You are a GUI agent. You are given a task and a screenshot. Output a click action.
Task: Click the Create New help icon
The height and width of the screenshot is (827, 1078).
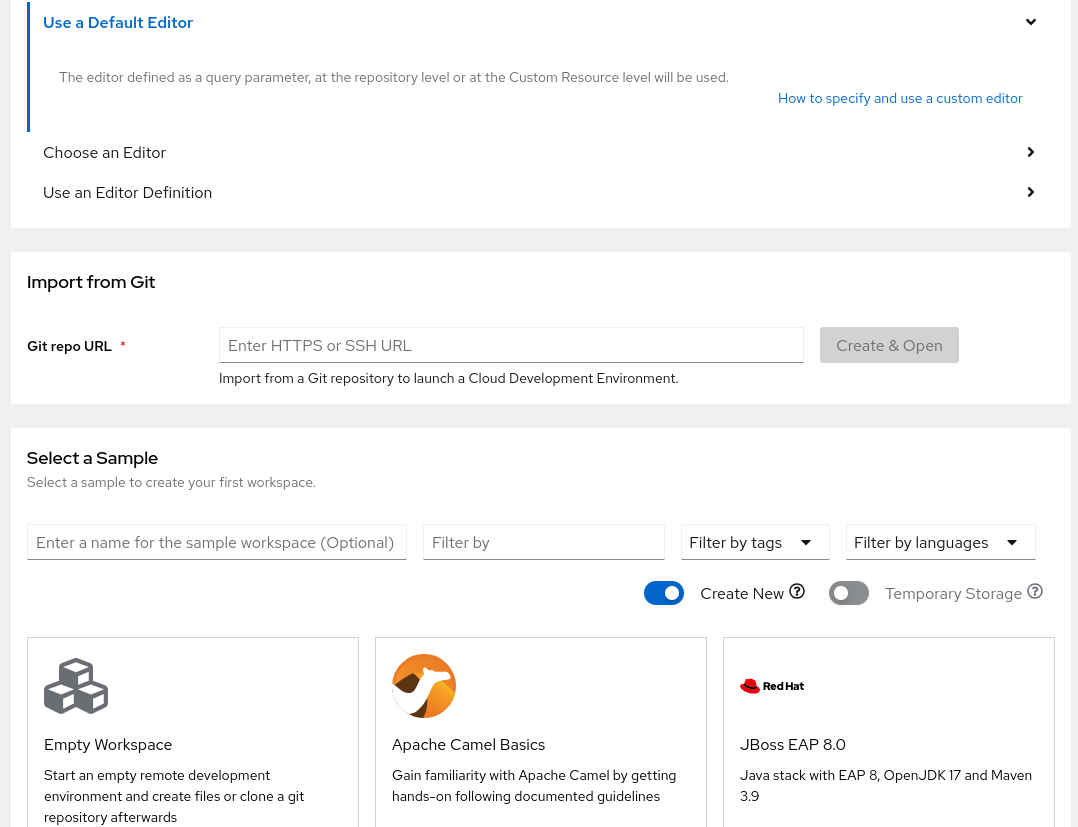[797, 592]
